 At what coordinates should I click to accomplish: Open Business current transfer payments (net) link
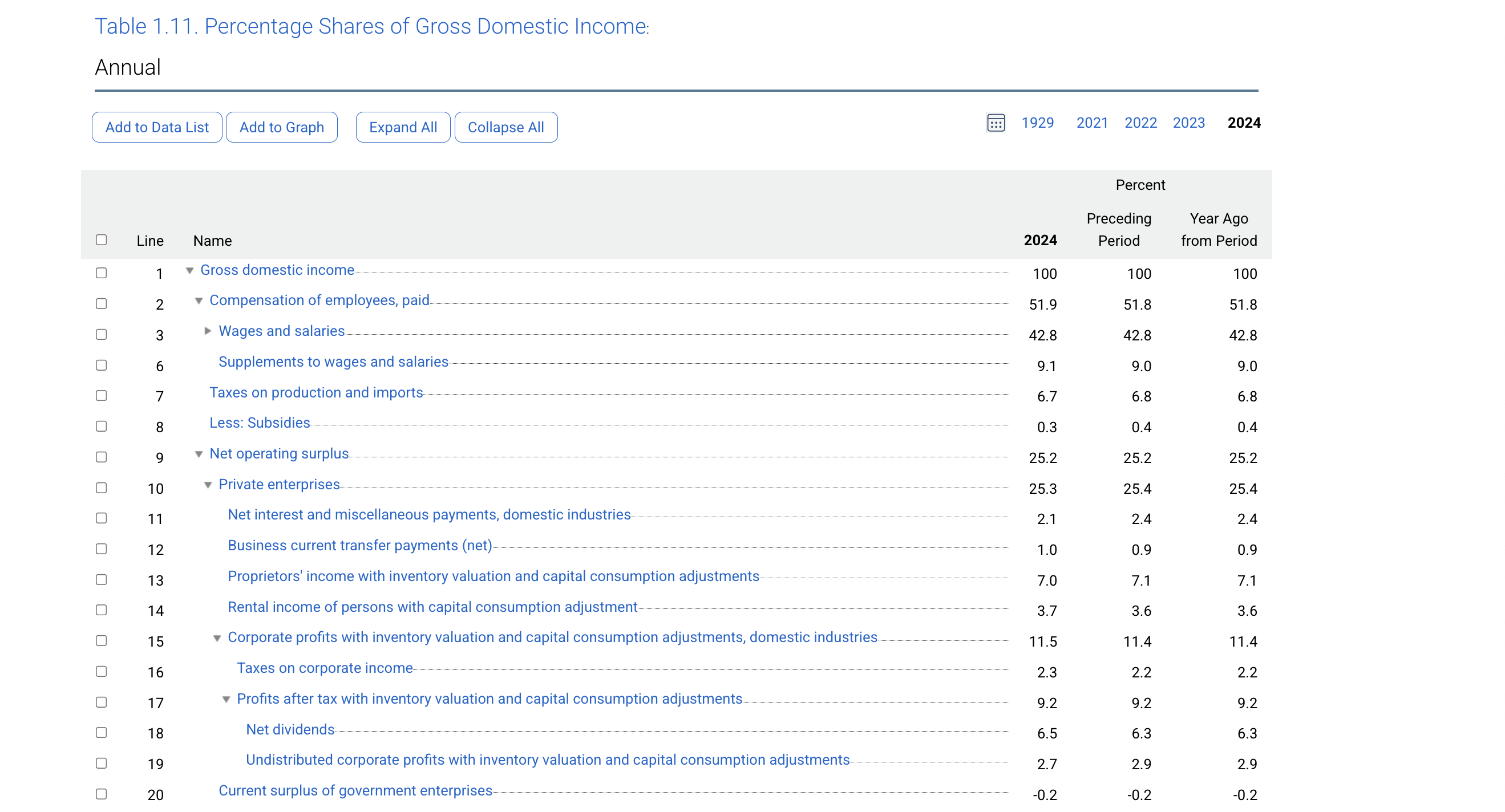click(360, 545)
